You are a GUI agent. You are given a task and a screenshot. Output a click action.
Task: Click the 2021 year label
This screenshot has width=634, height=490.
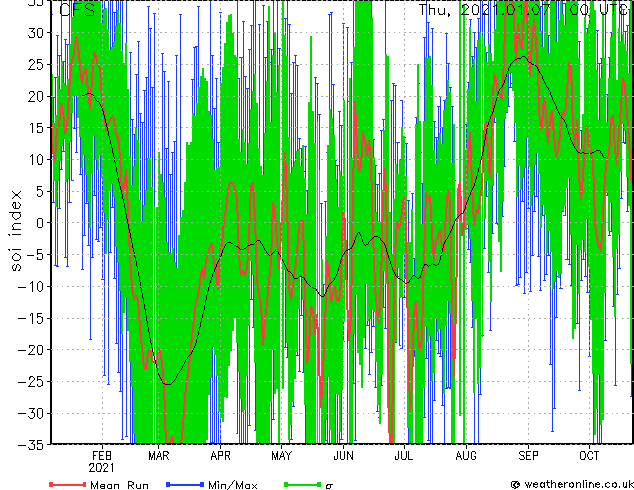point(101,468)
